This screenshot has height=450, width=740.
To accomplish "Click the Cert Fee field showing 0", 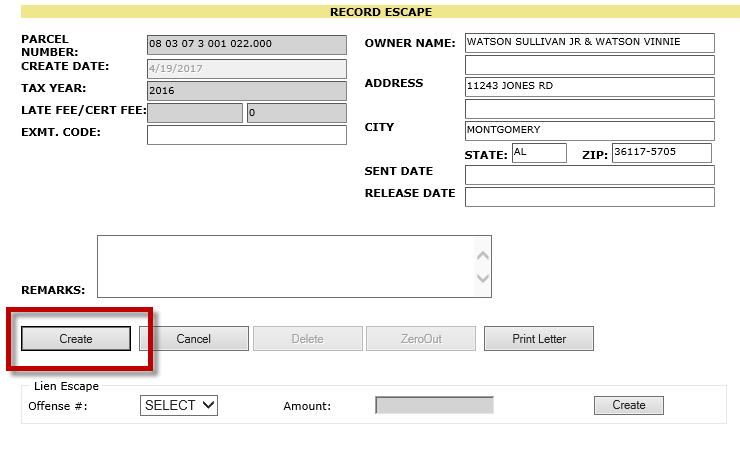I will coord(297,113).
